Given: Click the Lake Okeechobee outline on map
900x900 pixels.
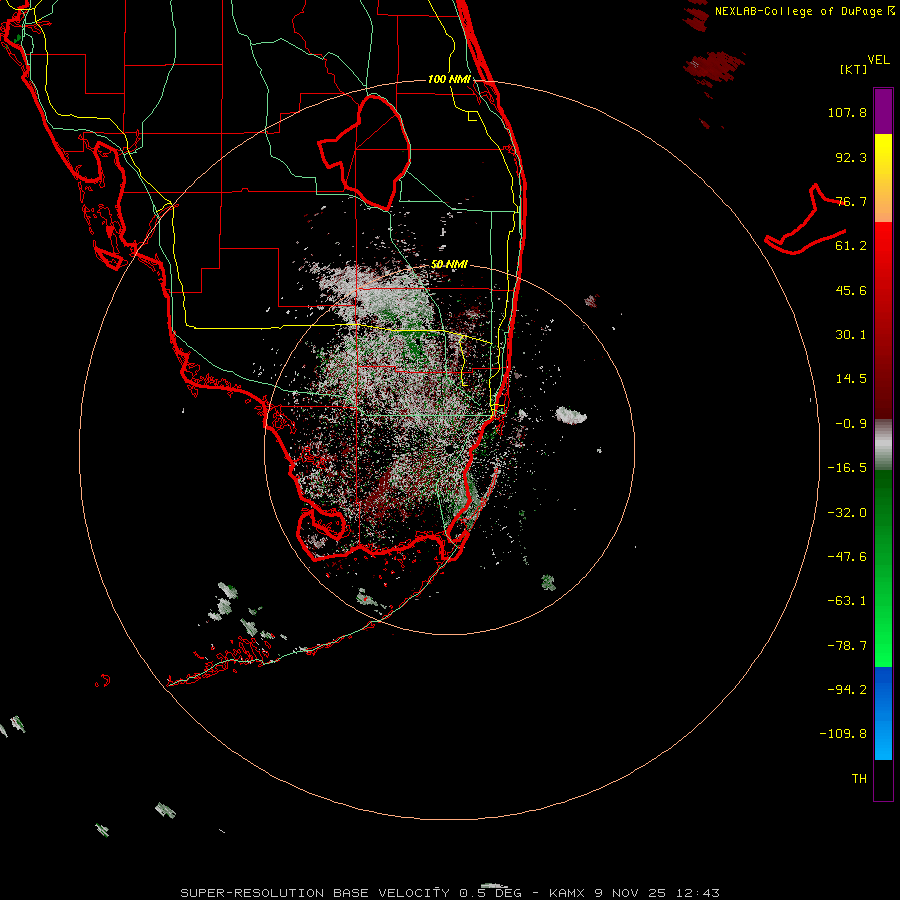Looking at the screenshot, I should tap(365, 152).
